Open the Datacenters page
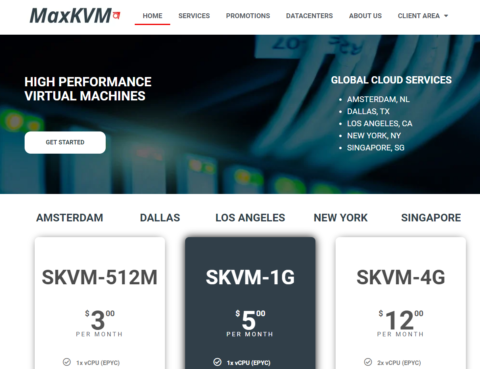This screenshot has width=480, height=369. pos(309,16)
